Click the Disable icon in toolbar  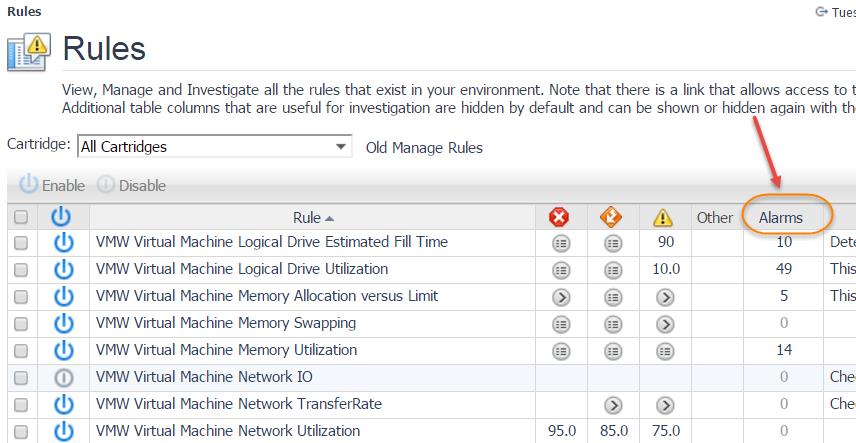coord(106,185)
